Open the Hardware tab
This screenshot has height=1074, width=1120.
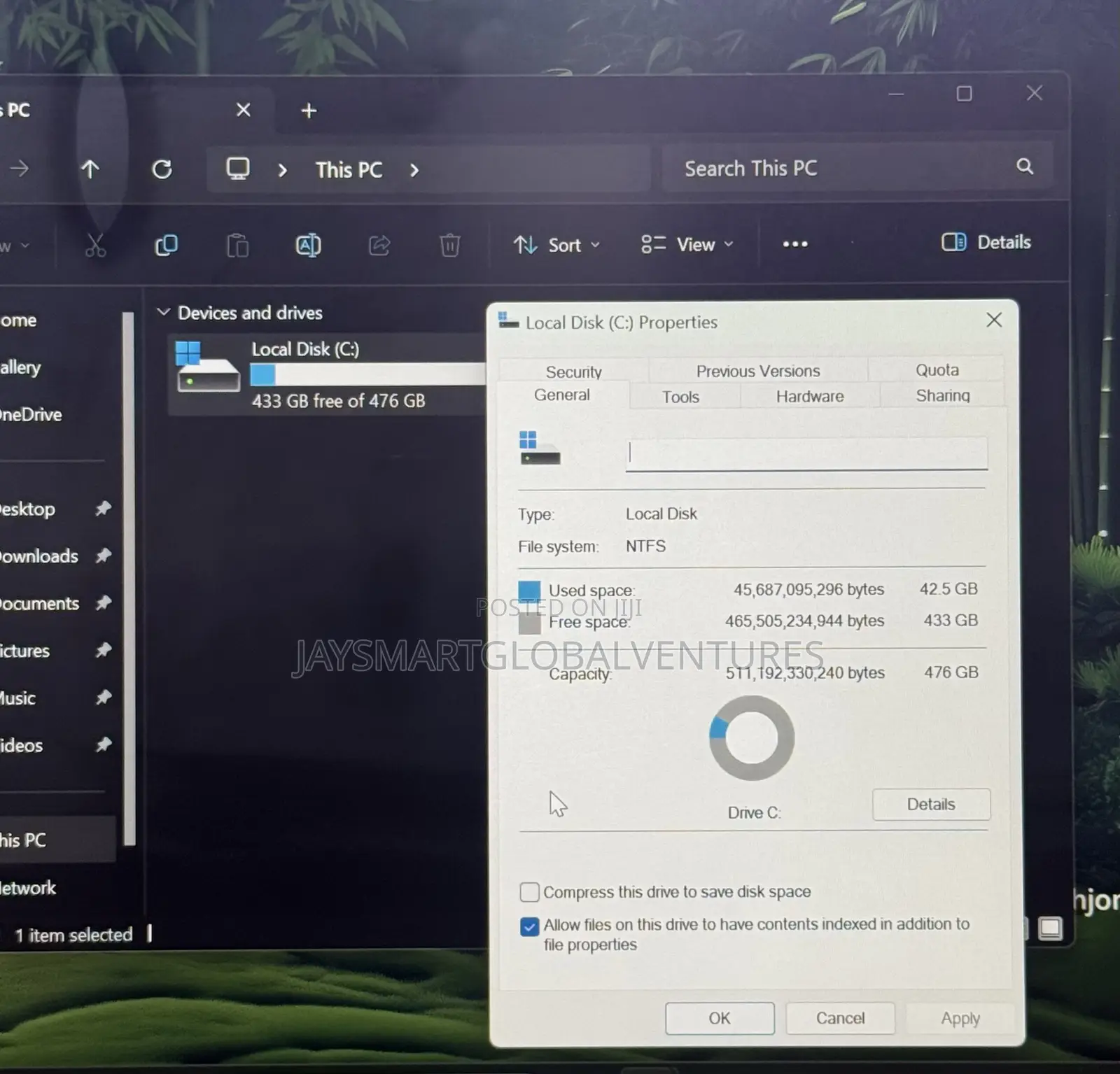click(810, 396)
